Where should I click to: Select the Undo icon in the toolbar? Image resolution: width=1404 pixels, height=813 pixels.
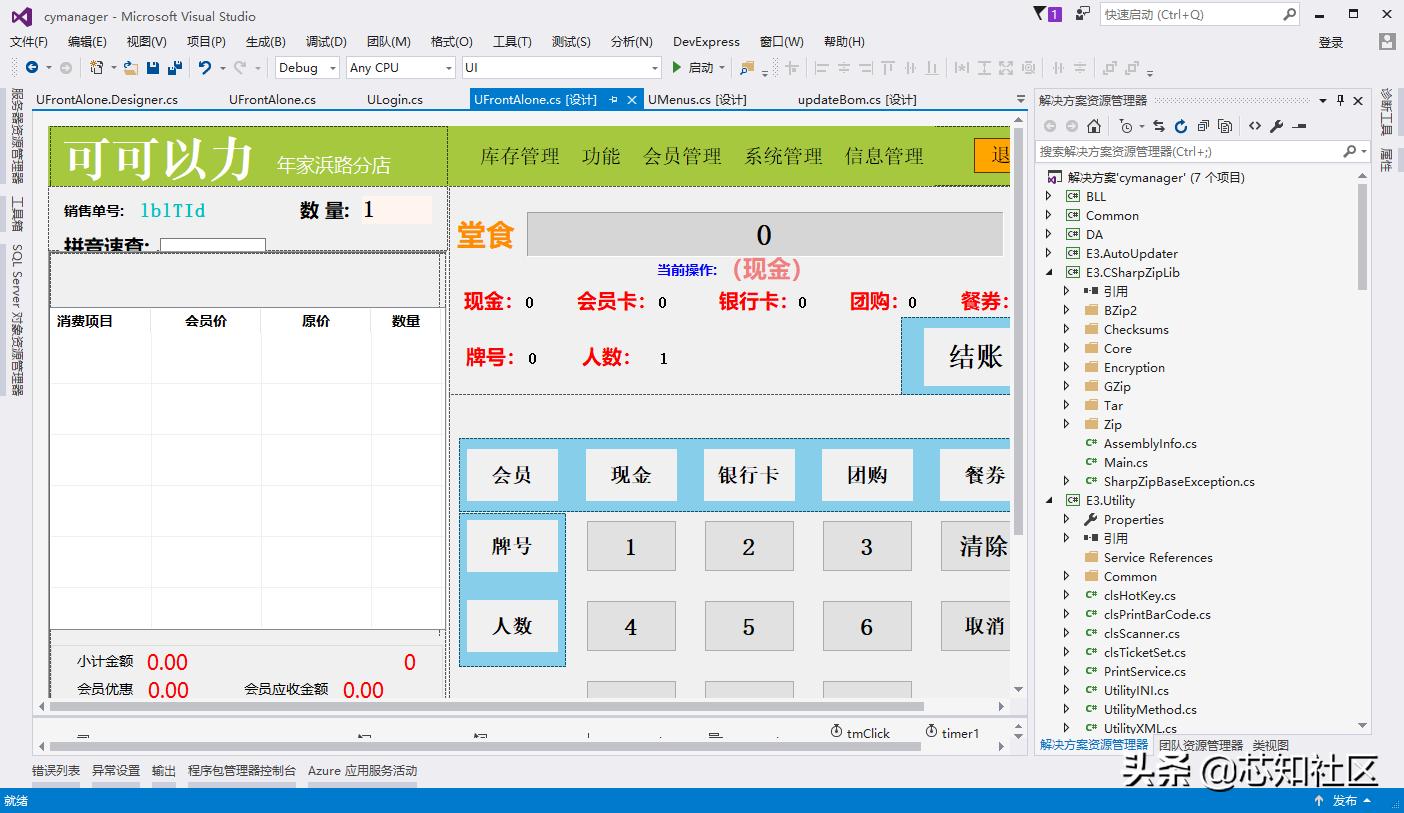[x=207, y=67]
